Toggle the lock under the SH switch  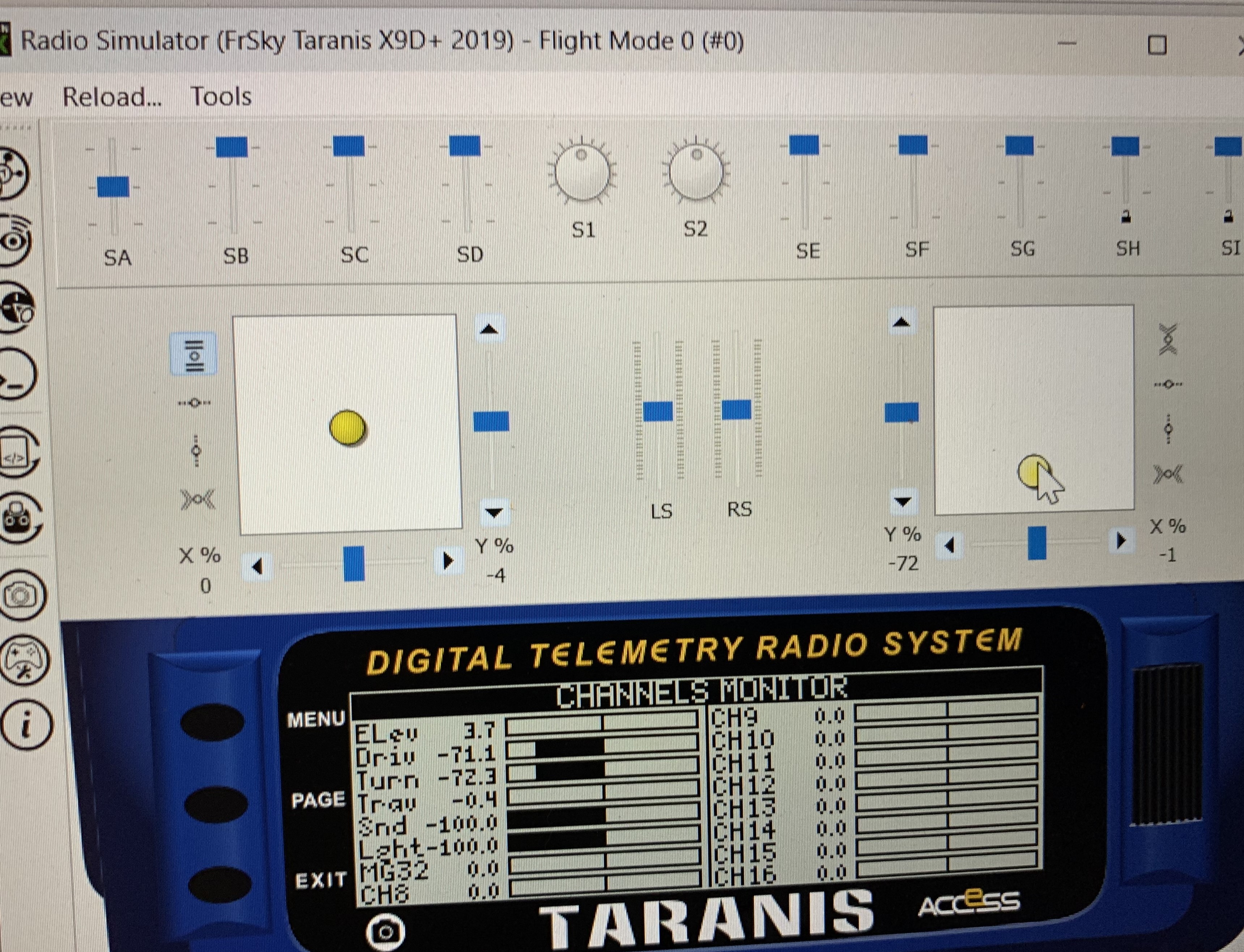tap(1126, 217)
